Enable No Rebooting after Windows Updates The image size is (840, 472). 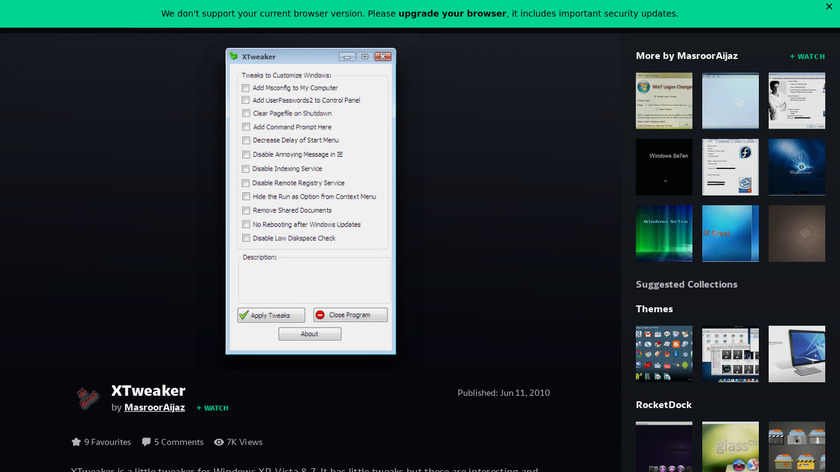click(246, 224)
